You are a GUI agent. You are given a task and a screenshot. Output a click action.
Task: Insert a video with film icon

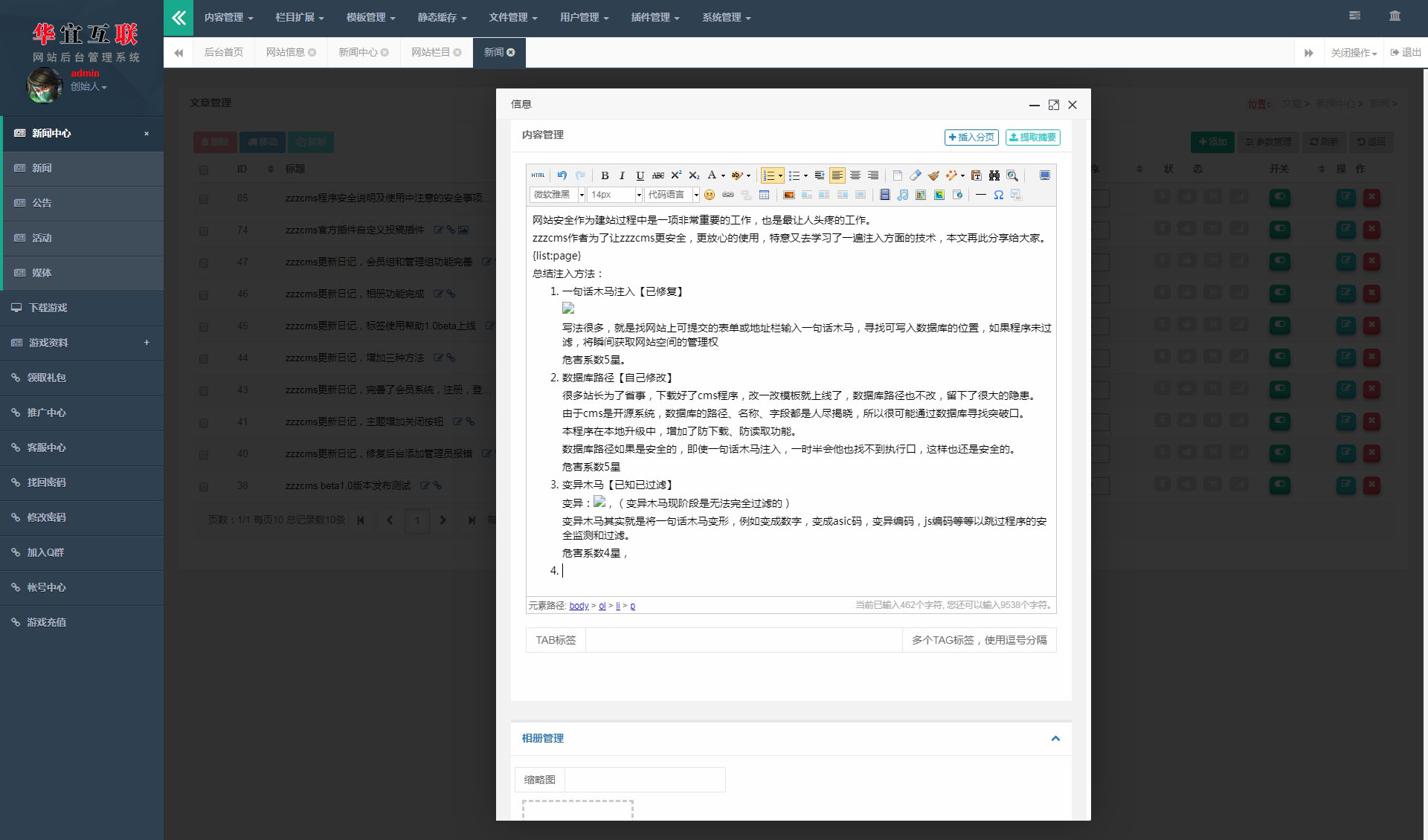click(x=885, y=195)
